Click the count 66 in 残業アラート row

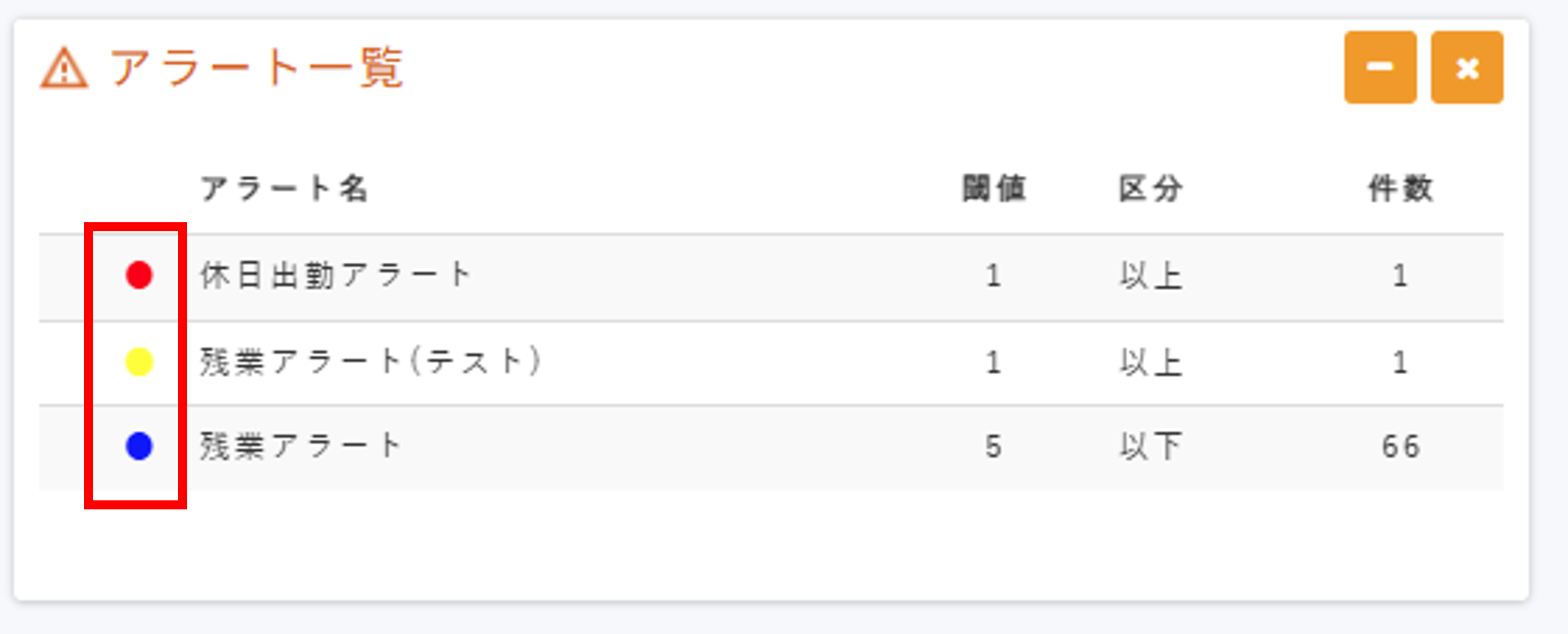click(1400, 446)
